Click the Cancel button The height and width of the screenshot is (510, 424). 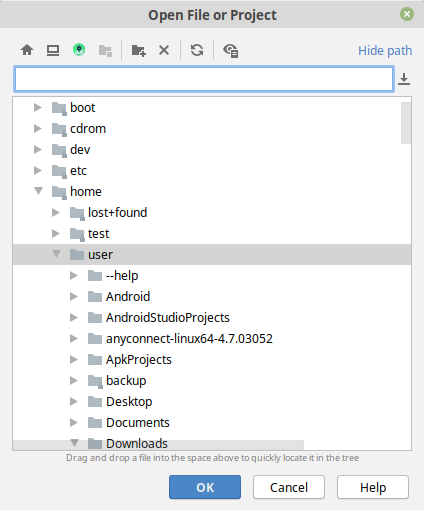click(289, 487)
